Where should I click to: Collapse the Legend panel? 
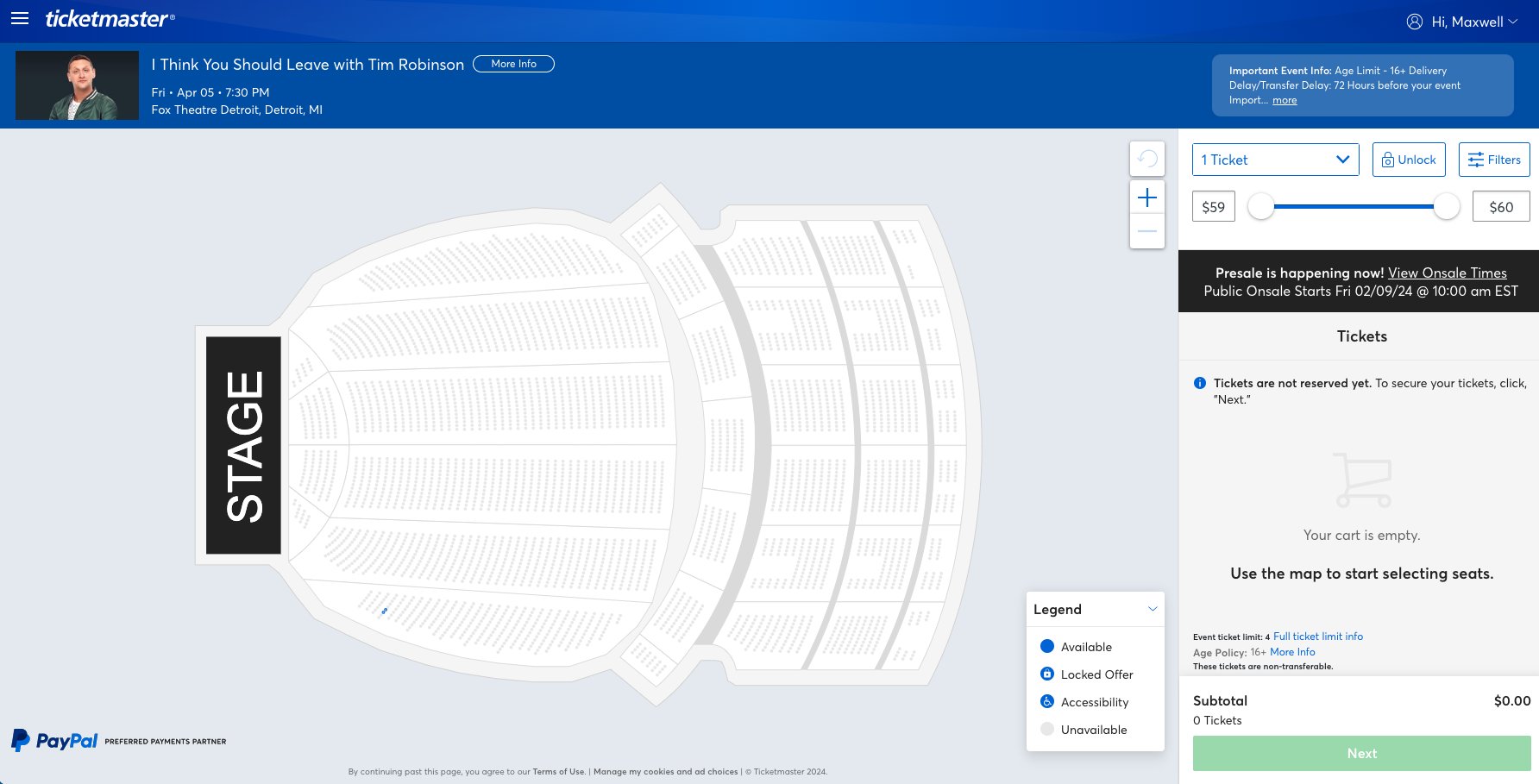(x=1154, y=609)
